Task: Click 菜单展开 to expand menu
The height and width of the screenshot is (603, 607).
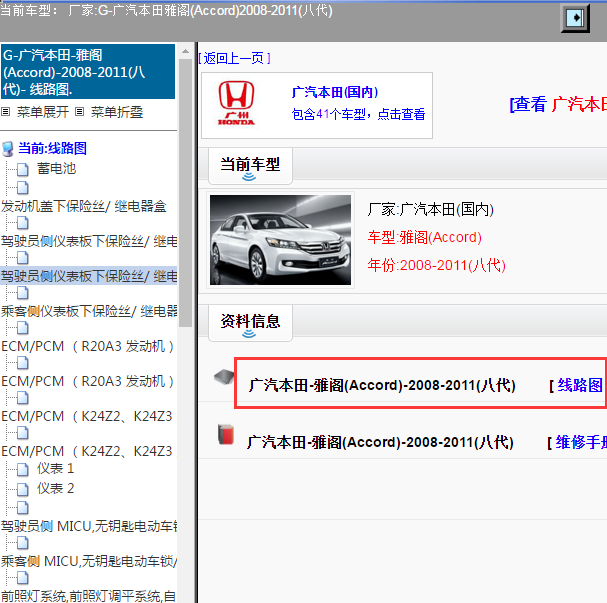Action: click(x=43, y=112)
